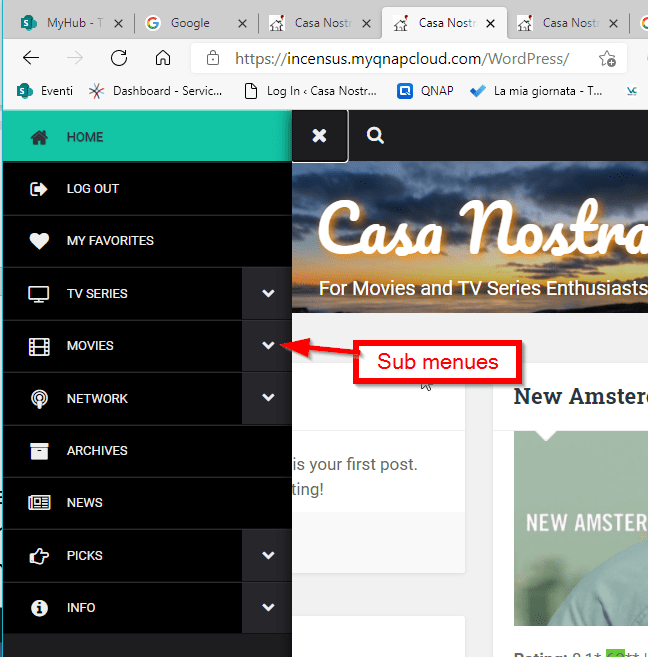Open the Eventi bookmark
This screenshot has height=657, width=648.
tap(45, 91)
